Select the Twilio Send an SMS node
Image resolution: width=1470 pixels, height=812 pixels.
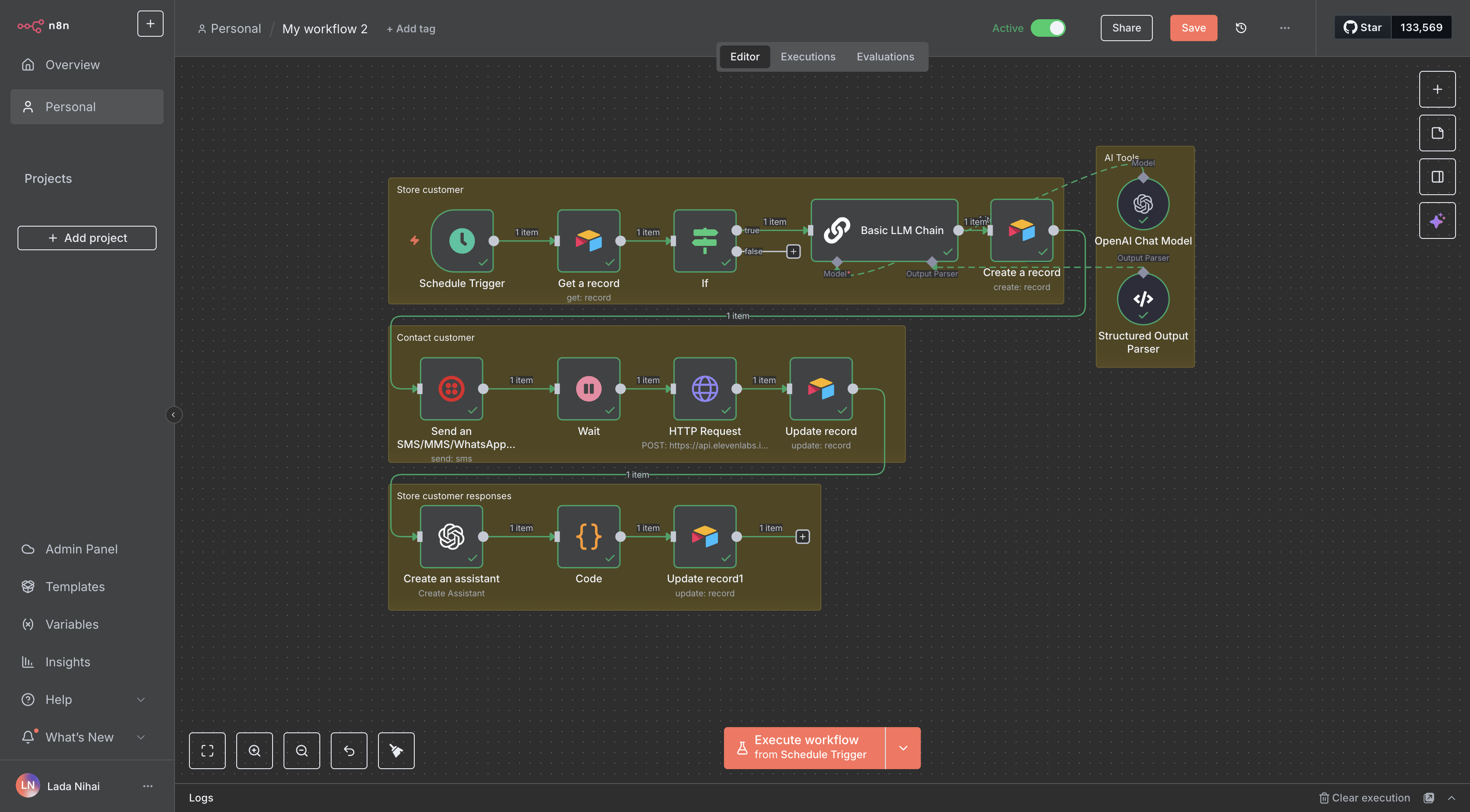coord(451,388)
